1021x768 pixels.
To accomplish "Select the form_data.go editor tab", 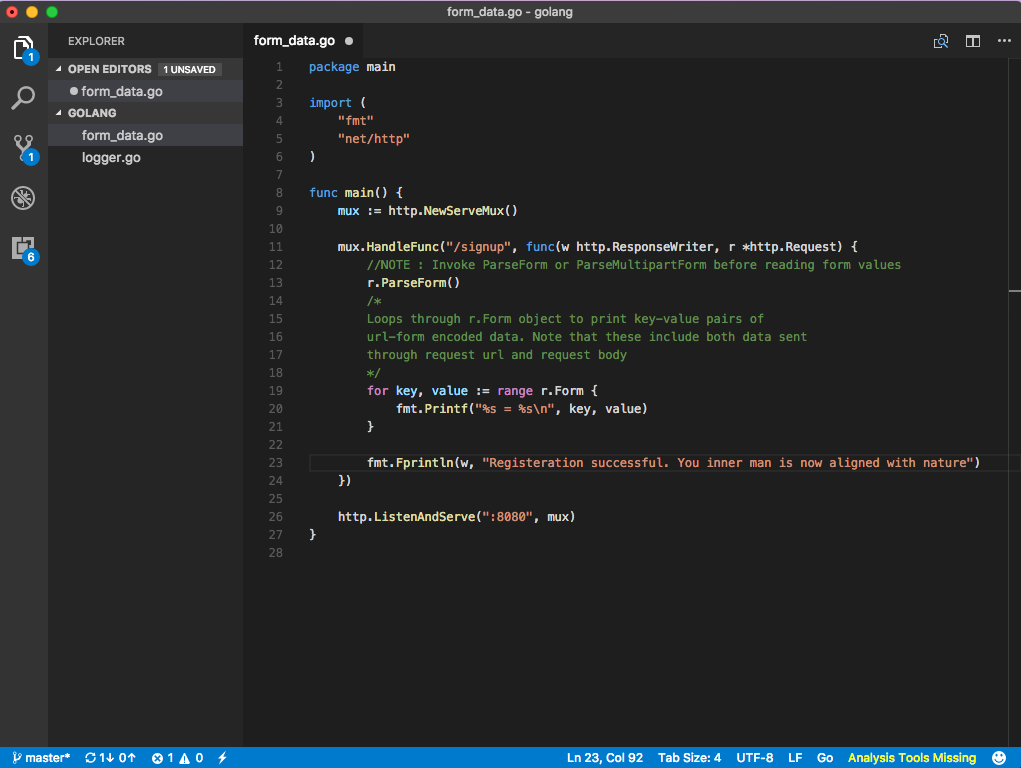I will click(x=294, y=41).
